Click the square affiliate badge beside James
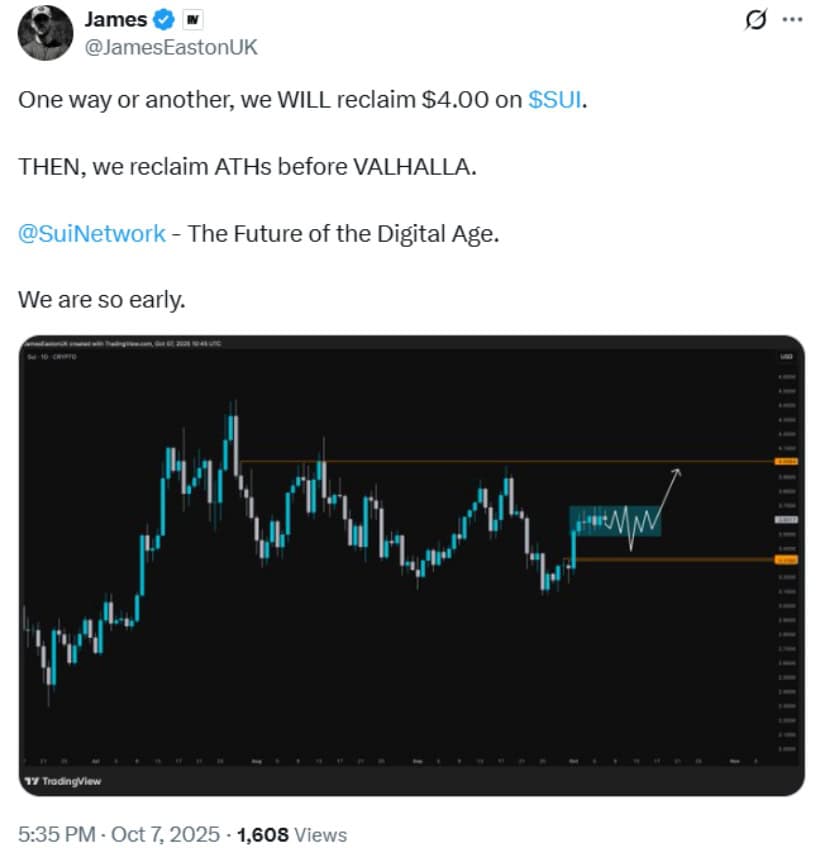This screenshot has width=825, height=848. pos(193,18)
